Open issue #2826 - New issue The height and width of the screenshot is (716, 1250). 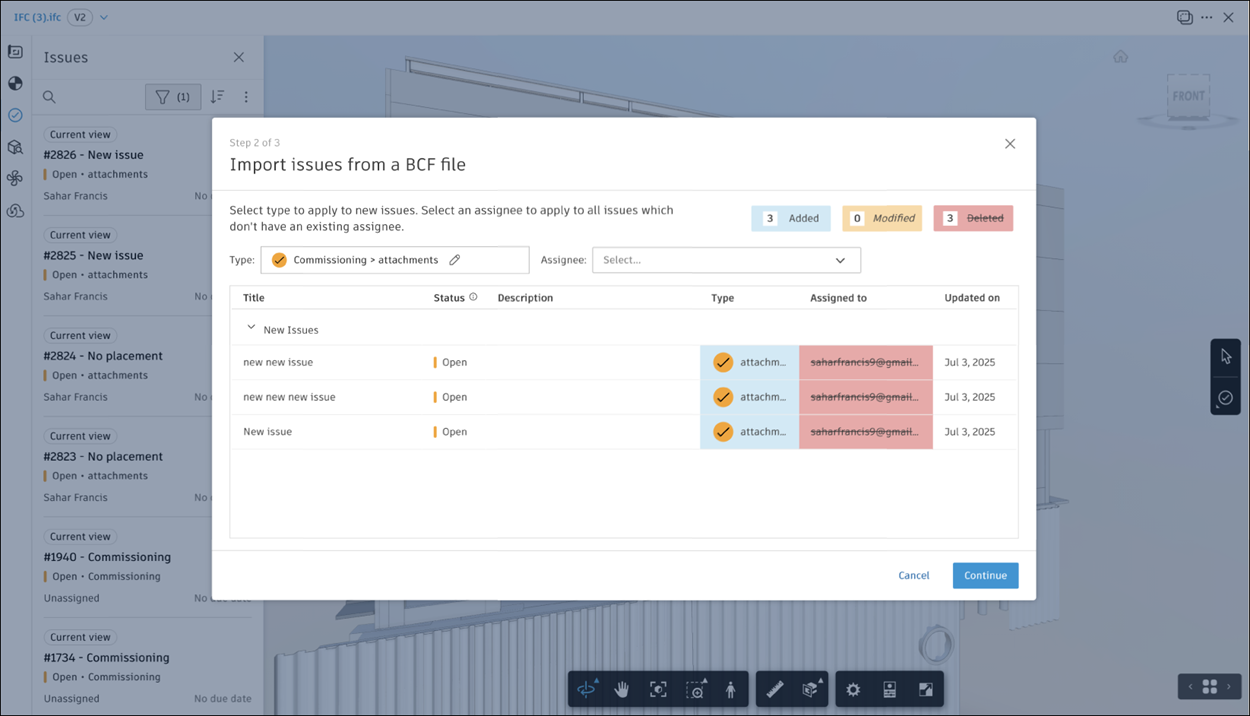tap(93, 155)
